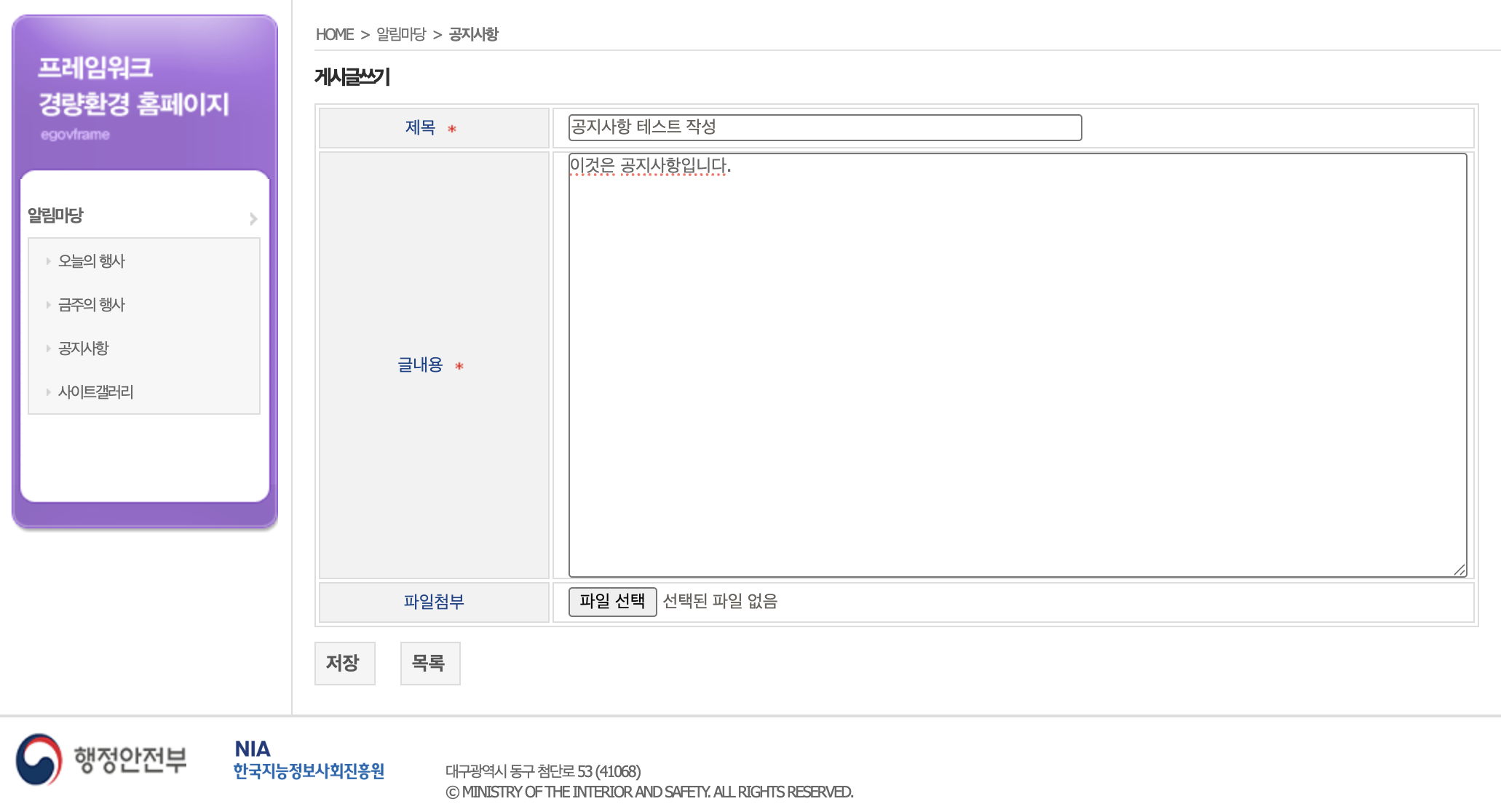1501x812 pixels.
Task: Click the 프레임워크 경량환경 홈페이지 banner title
Action: pyautogui.click(x=133, y=86)
